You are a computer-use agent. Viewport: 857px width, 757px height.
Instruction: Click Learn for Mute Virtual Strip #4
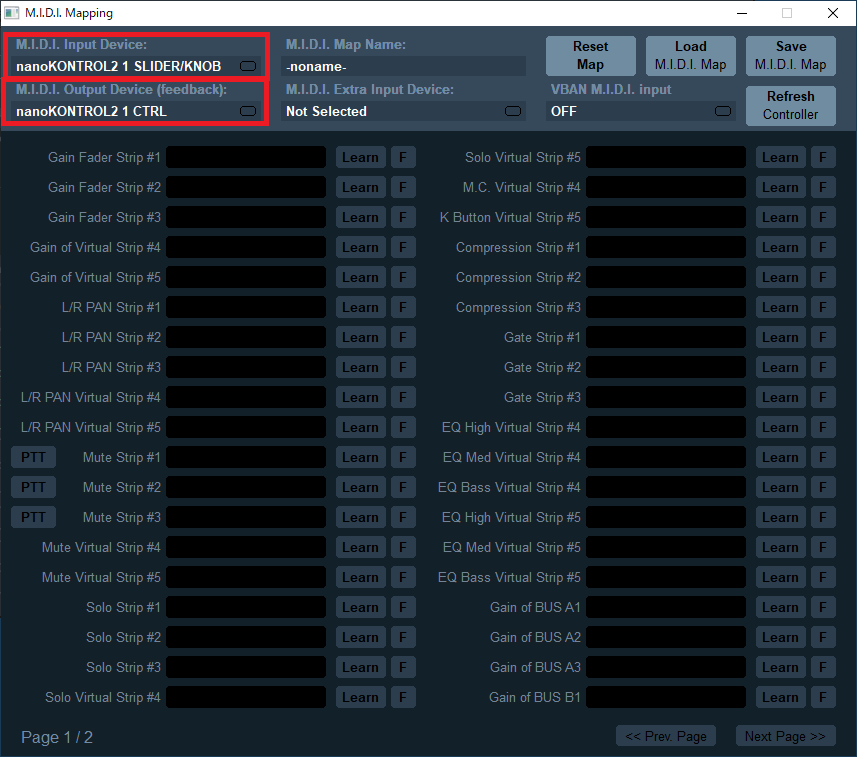point(360,548)
